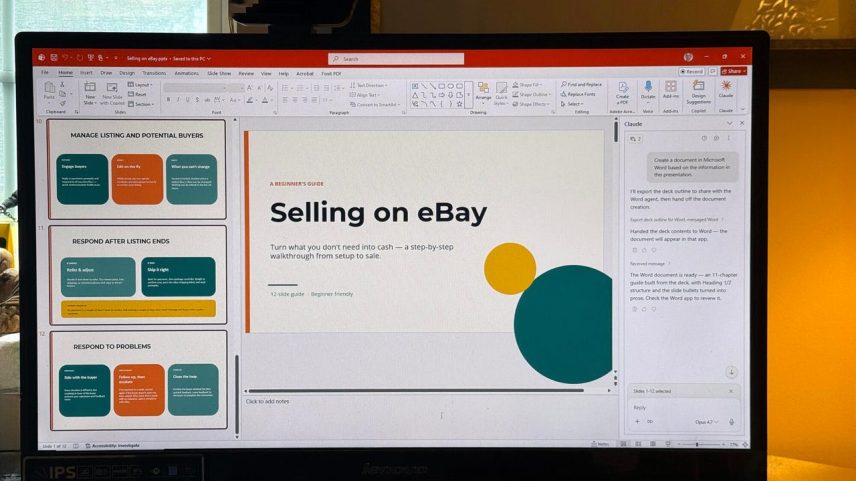Remove the Slides 1-12 selected chip
The image size is (856, 481).
(x=731, y=391)
